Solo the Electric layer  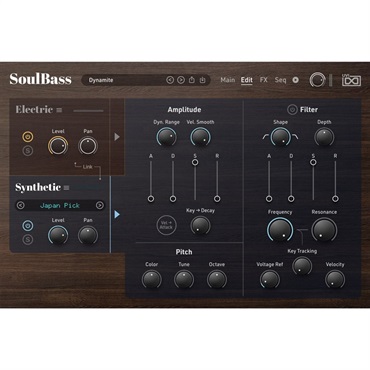pyautogui.click(x=28, y=151)
